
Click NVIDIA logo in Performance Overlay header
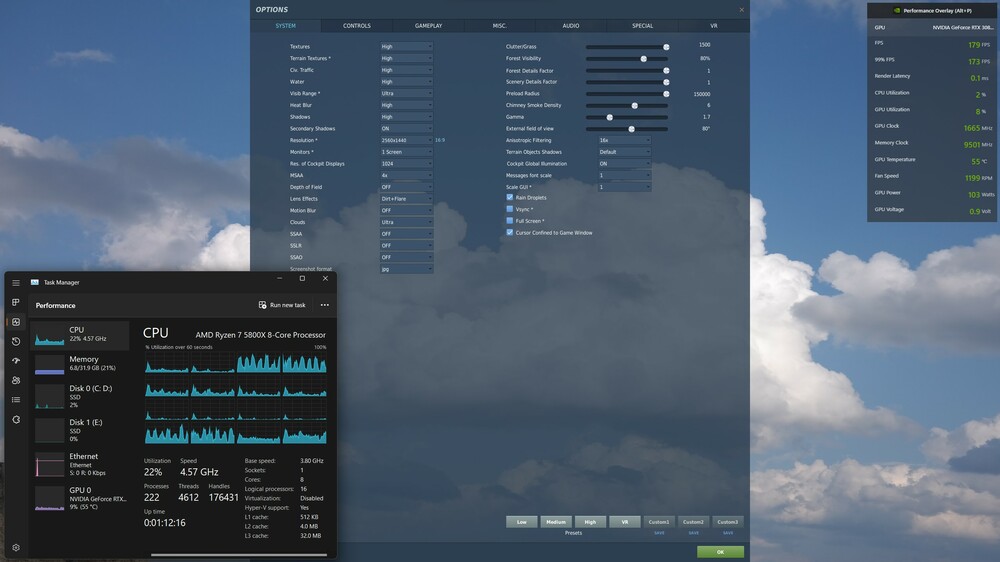click(897, 10)
